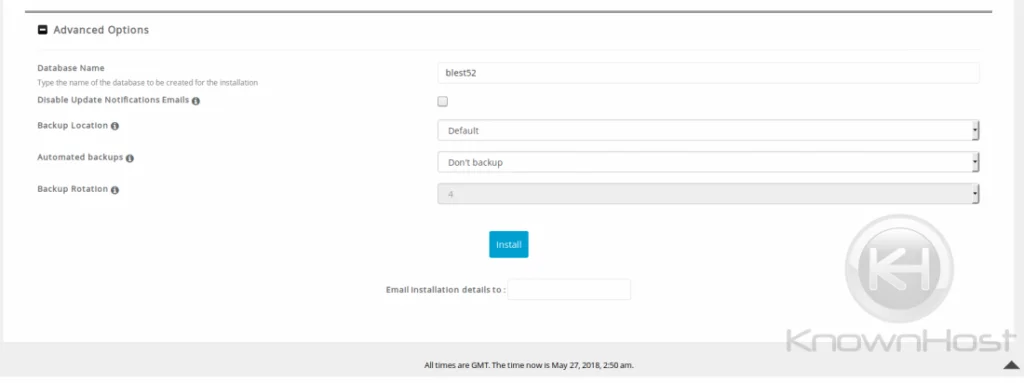Open the Backup Rotation dropdown showing 4
Image resolution: width=1024 pixels, height=383 pixels.
(709, 194)
